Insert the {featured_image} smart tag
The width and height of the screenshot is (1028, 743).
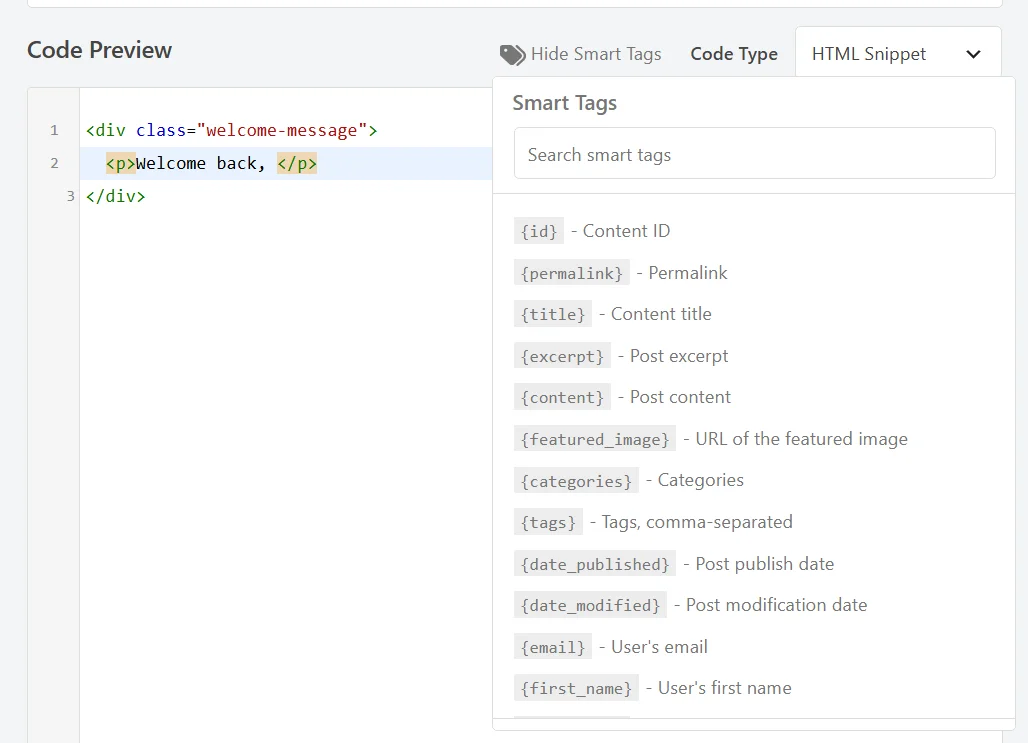(x=595, y=439)
